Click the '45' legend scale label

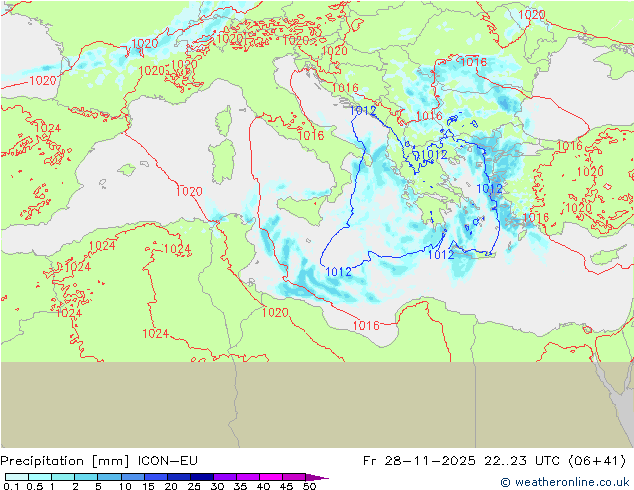(x=286, y=486)
